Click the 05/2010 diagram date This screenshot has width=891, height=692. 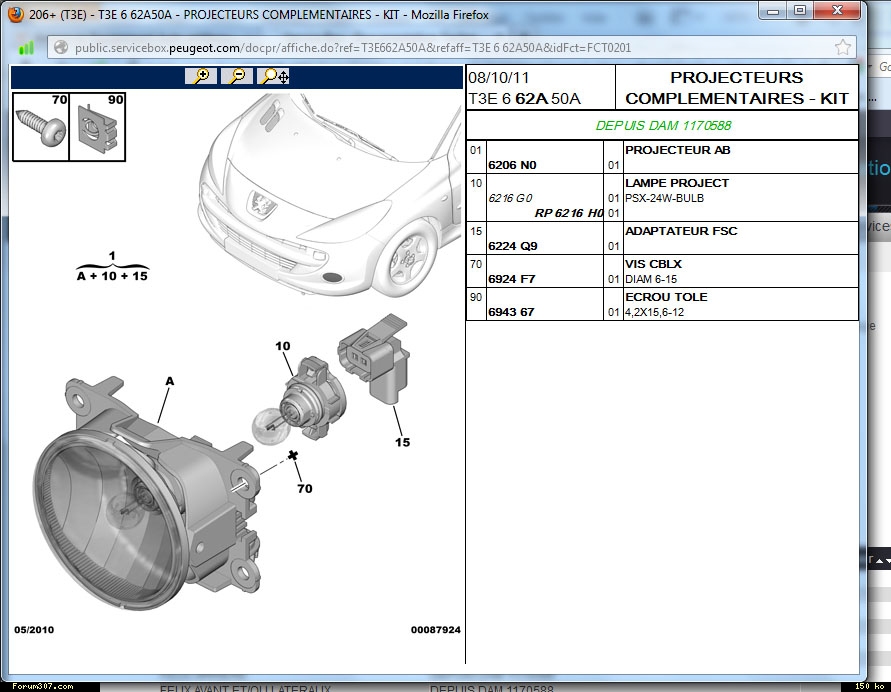pos(34,630)
